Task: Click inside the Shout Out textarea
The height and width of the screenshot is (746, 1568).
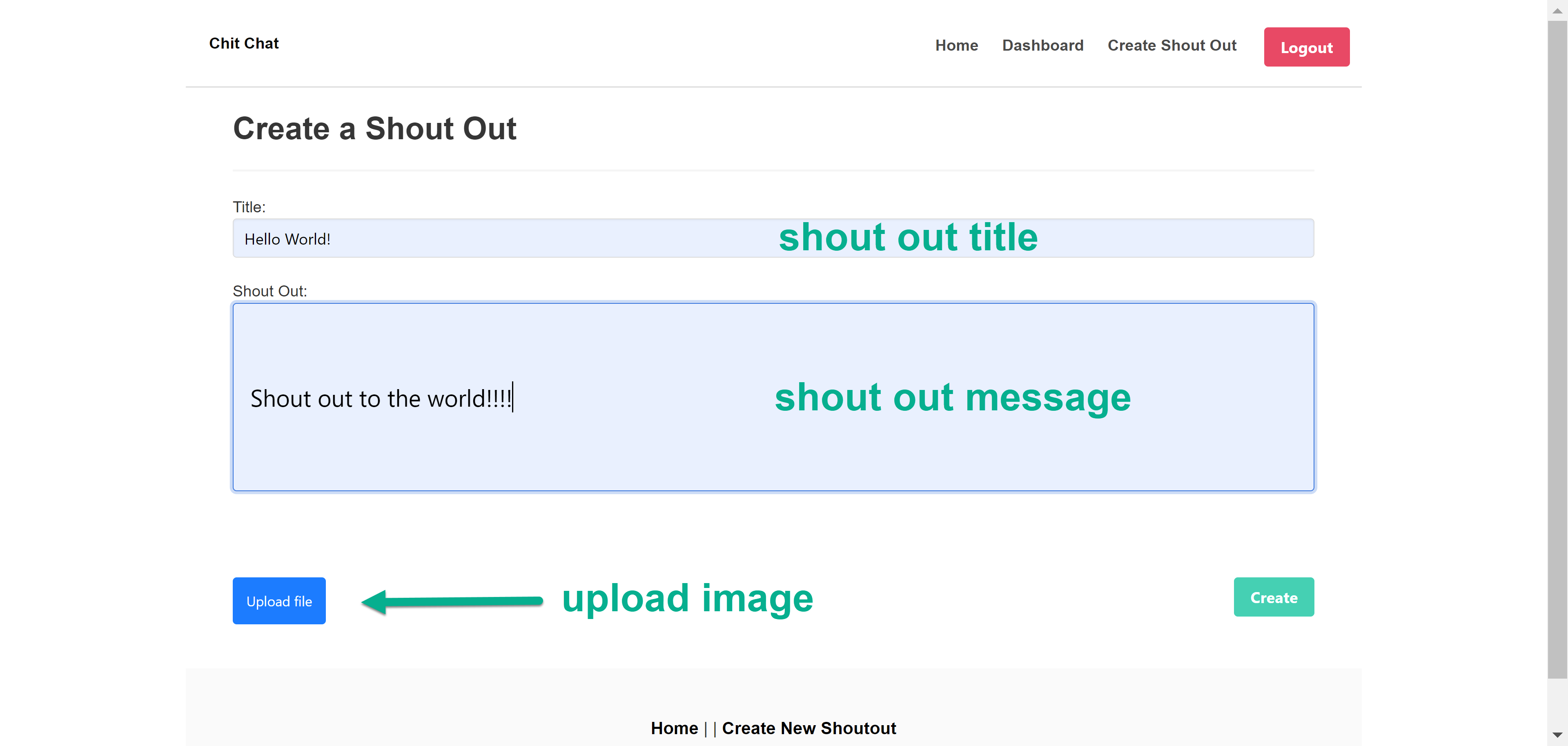Action: (773, 397)
